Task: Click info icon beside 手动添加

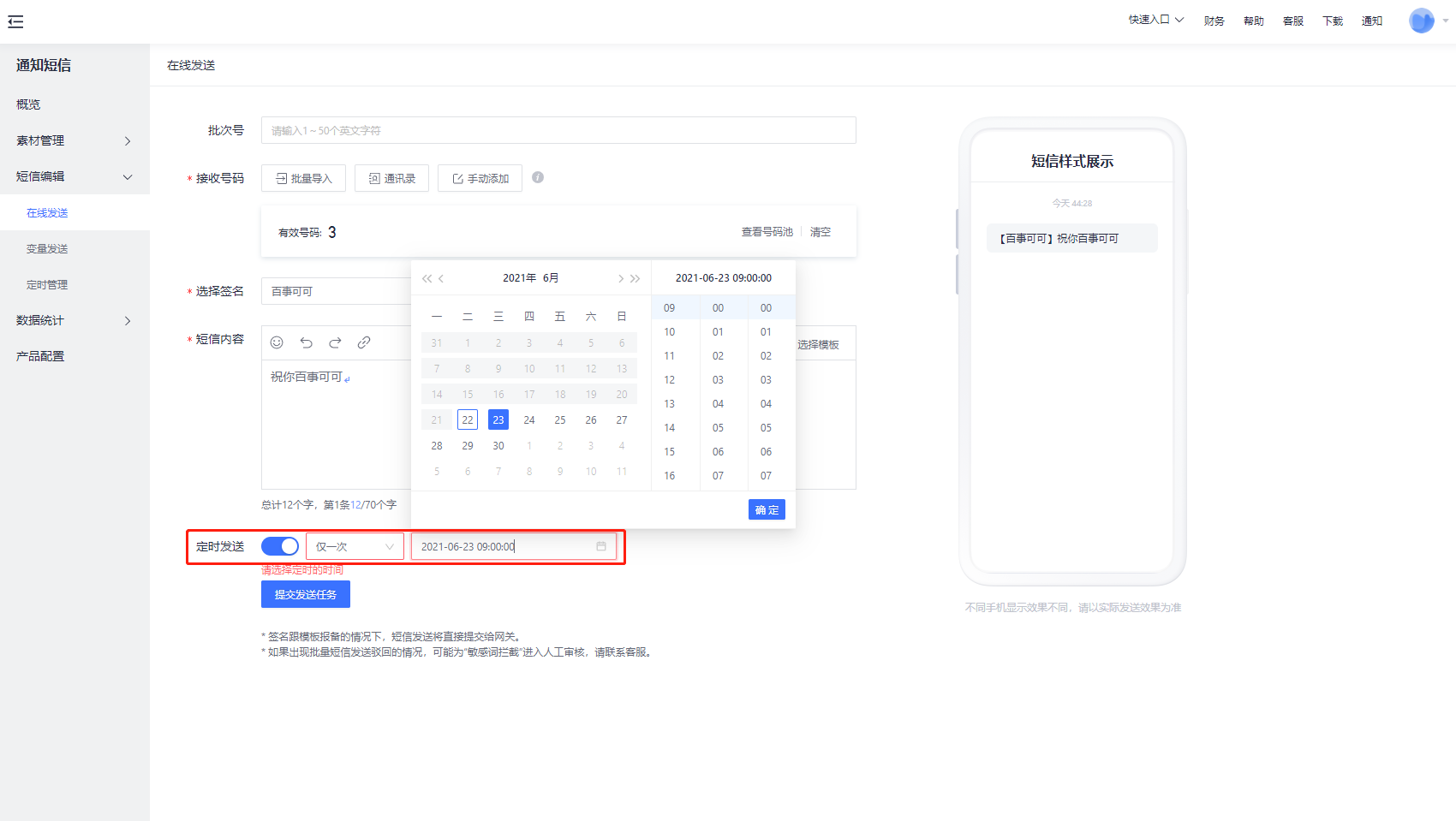Action: pyautogui.click(x=538, y=177)
